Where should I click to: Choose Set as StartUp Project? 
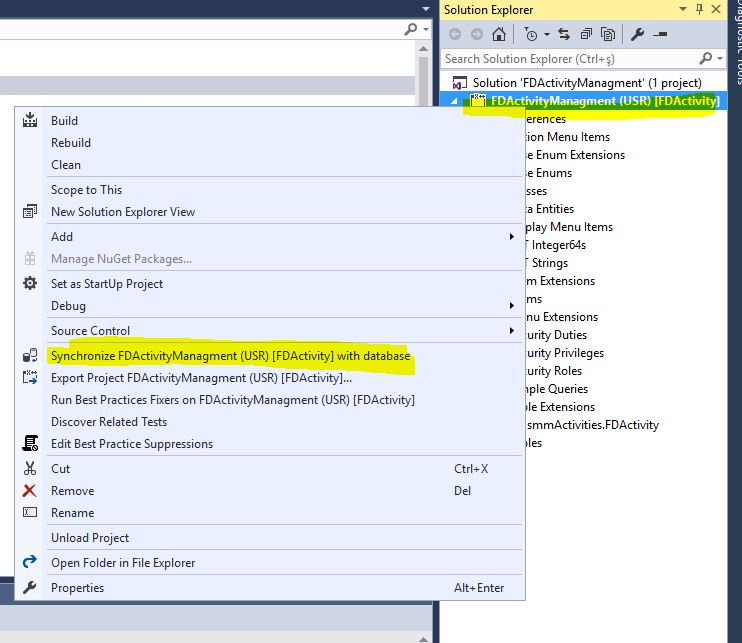click(107, 283)
